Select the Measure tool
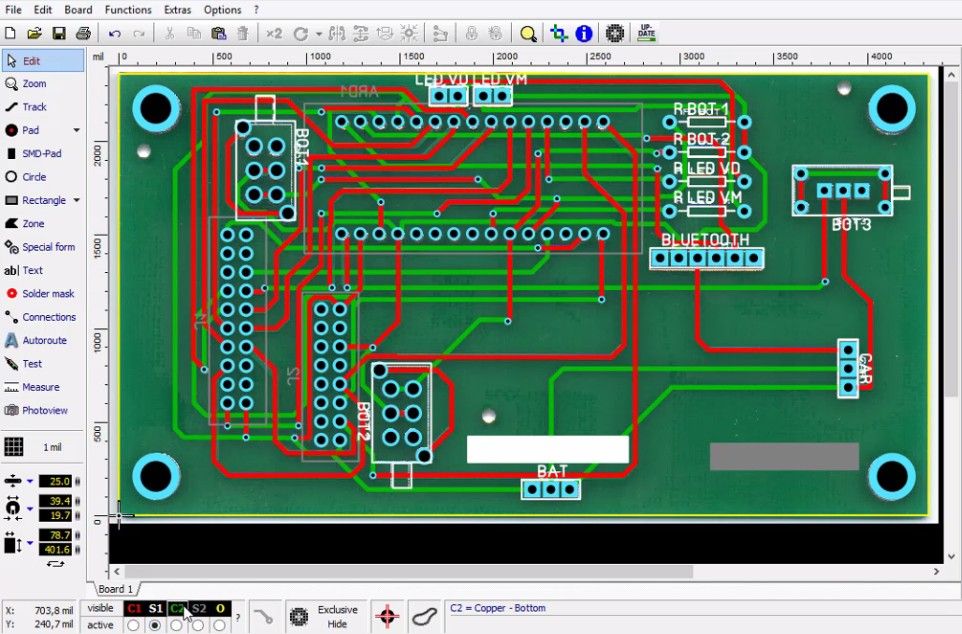This screenshot has height=634, width=962. pyautogui.click(x=43, y=387)
